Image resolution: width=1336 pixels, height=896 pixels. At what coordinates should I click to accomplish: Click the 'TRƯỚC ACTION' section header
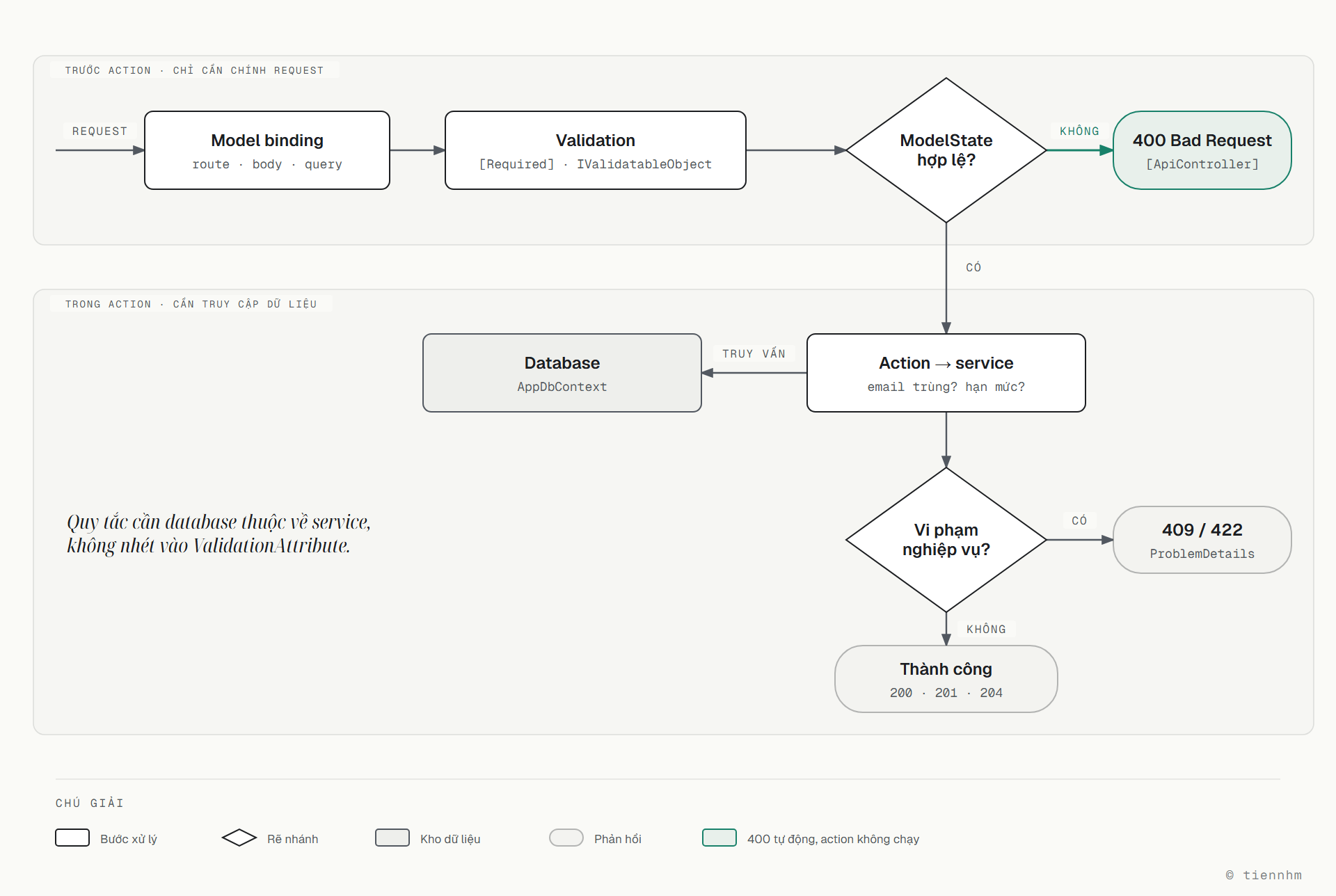click(194, 70)
